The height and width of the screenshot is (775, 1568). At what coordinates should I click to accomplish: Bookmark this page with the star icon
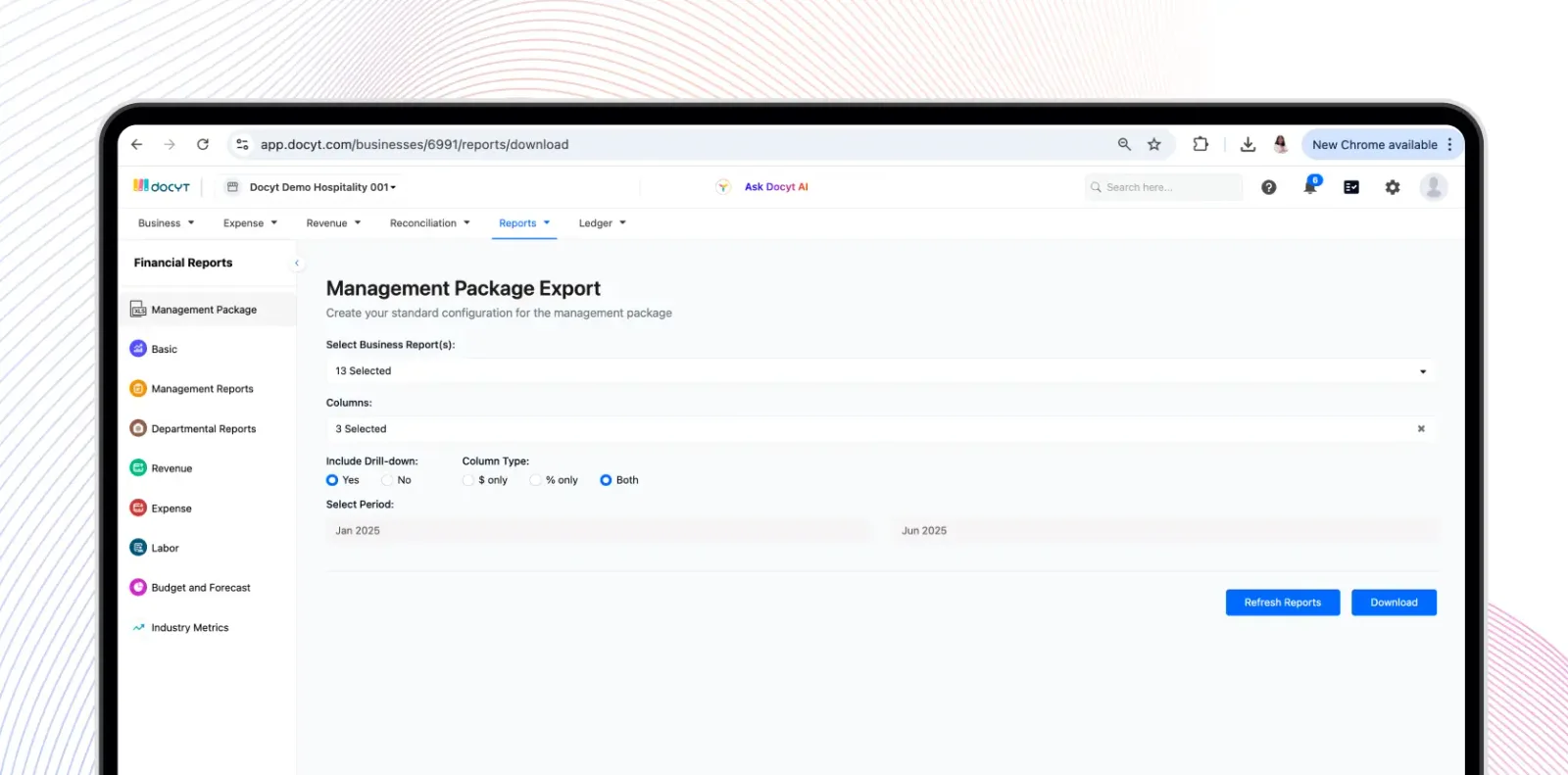(x=1154, y=144)
